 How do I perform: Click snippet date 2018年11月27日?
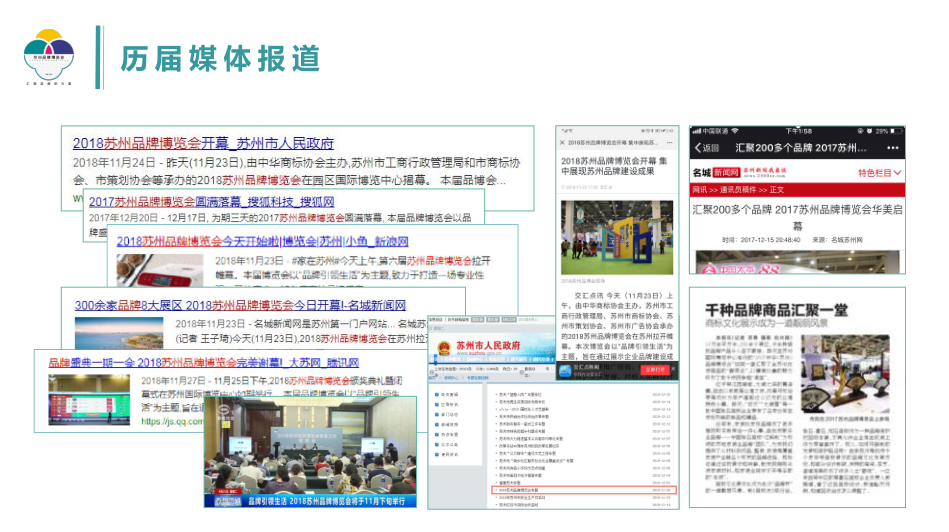[172, 381]
